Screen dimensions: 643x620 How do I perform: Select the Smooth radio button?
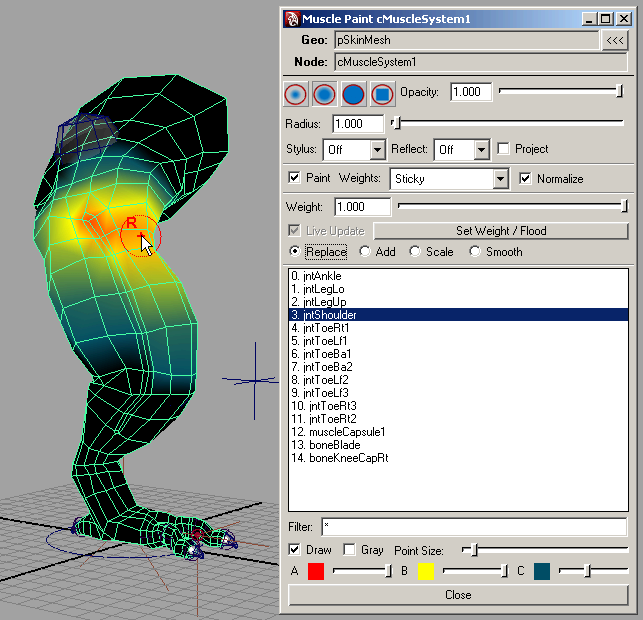point(475,252)
